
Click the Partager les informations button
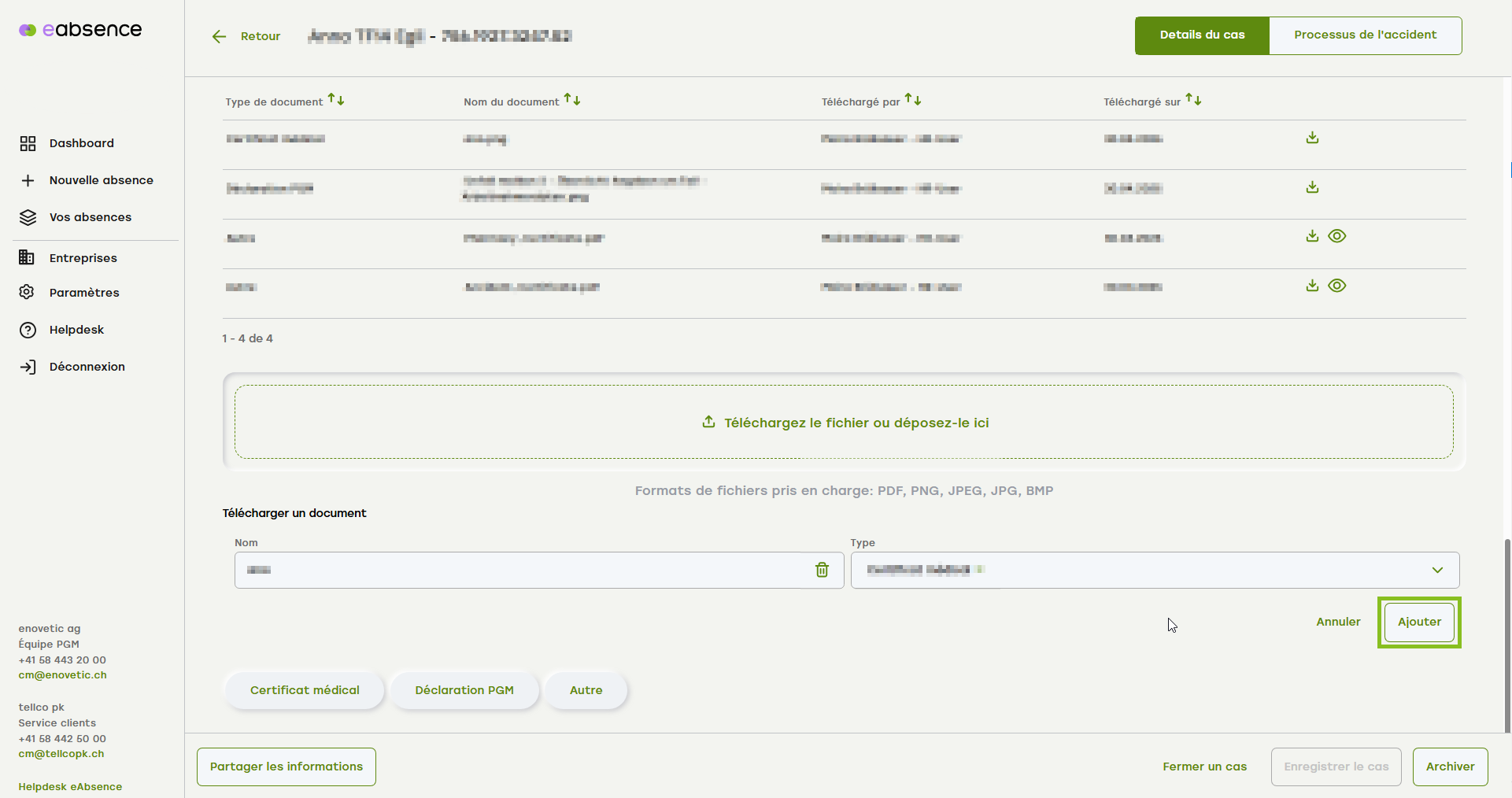[287, 767]
